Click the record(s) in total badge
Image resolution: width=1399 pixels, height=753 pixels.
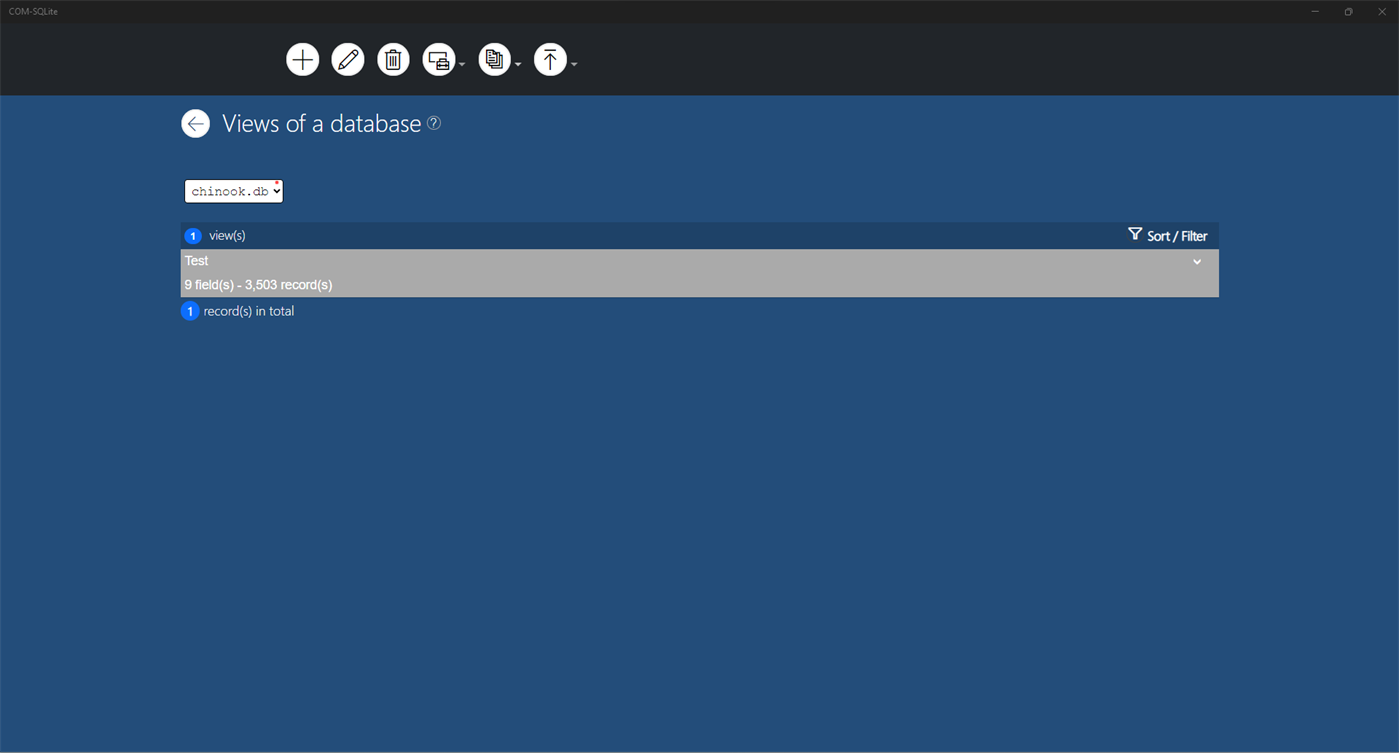190,311
